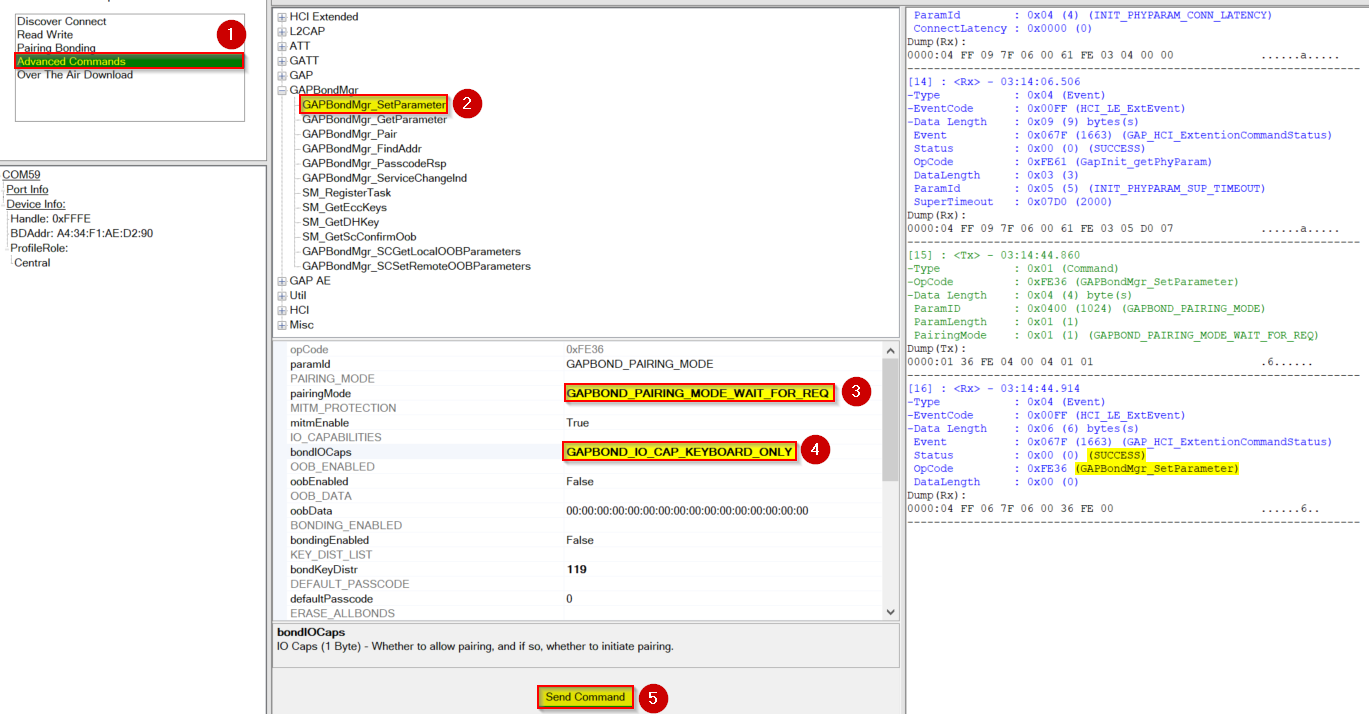
Task: Expand the HCI Extended tree node
Action: coord(282,16)
